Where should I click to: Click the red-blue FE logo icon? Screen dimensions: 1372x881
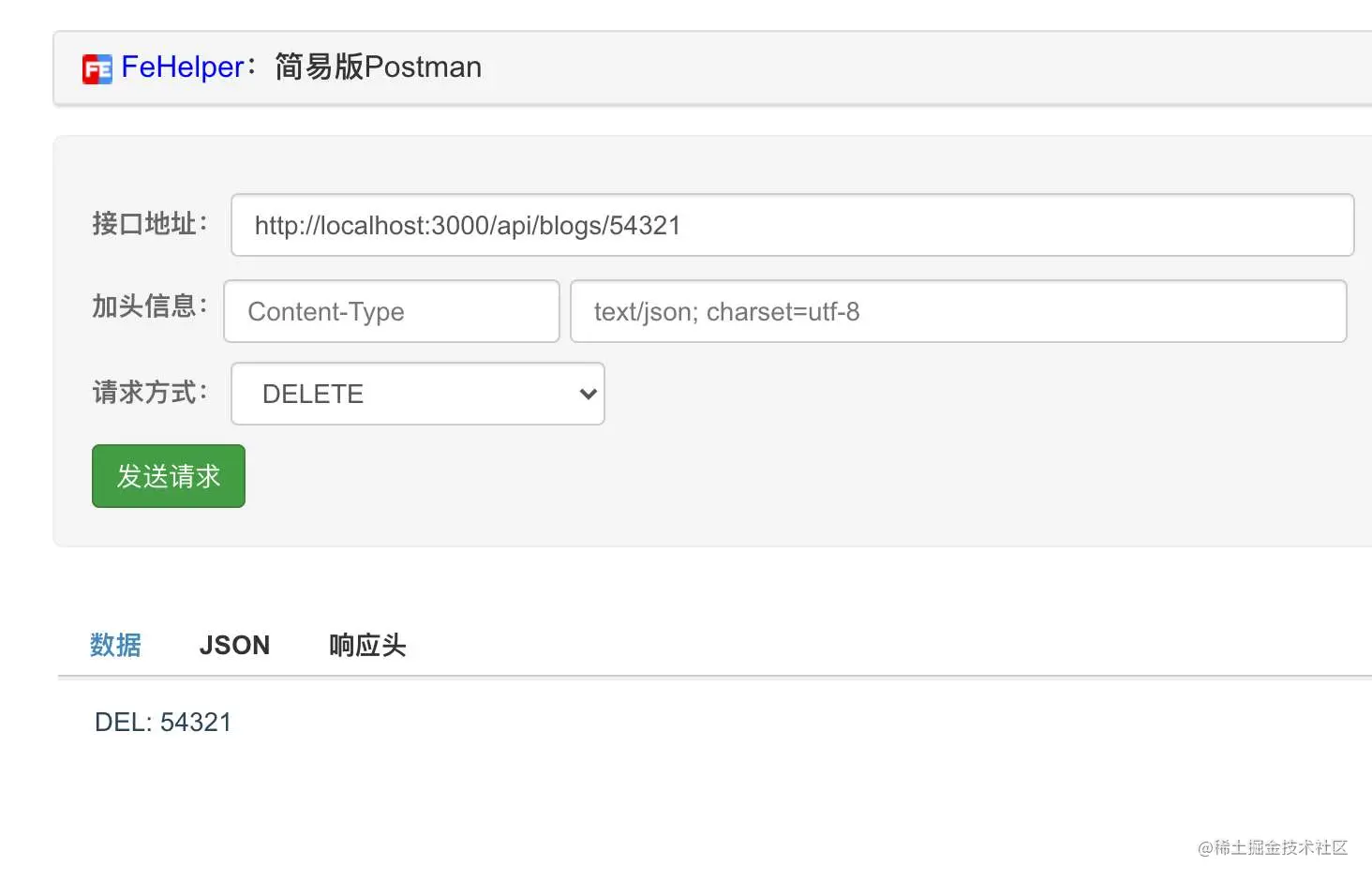[97, 69]
